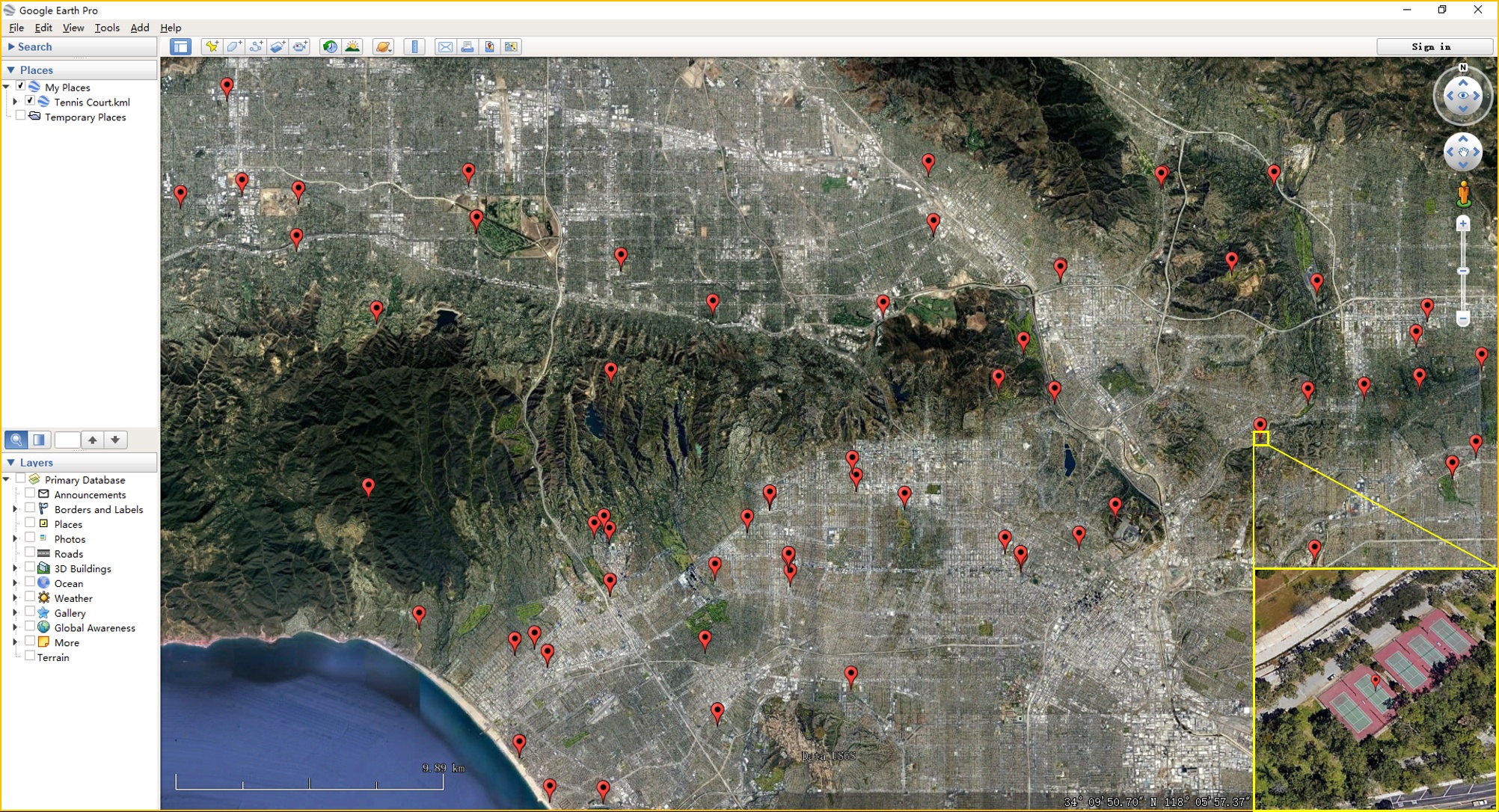Open the Help menu

(x=171, y=28)
